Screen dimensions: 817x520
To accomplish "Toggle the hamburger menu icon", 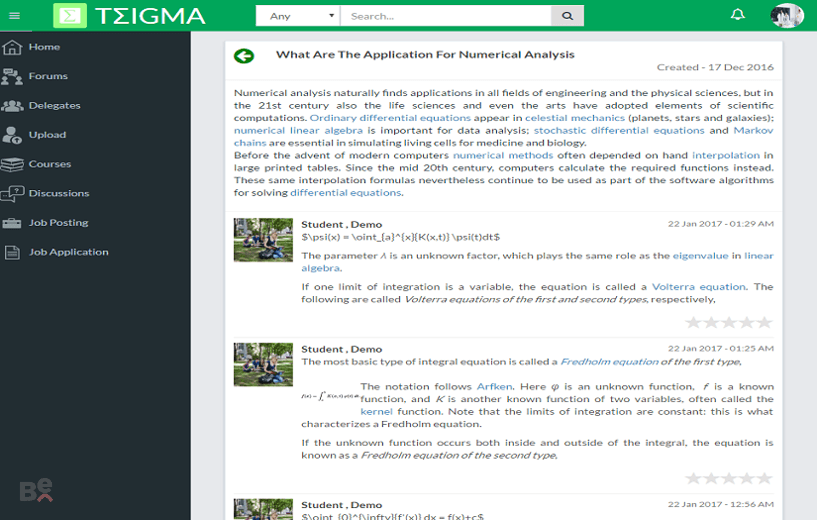I will pos(15,16).
